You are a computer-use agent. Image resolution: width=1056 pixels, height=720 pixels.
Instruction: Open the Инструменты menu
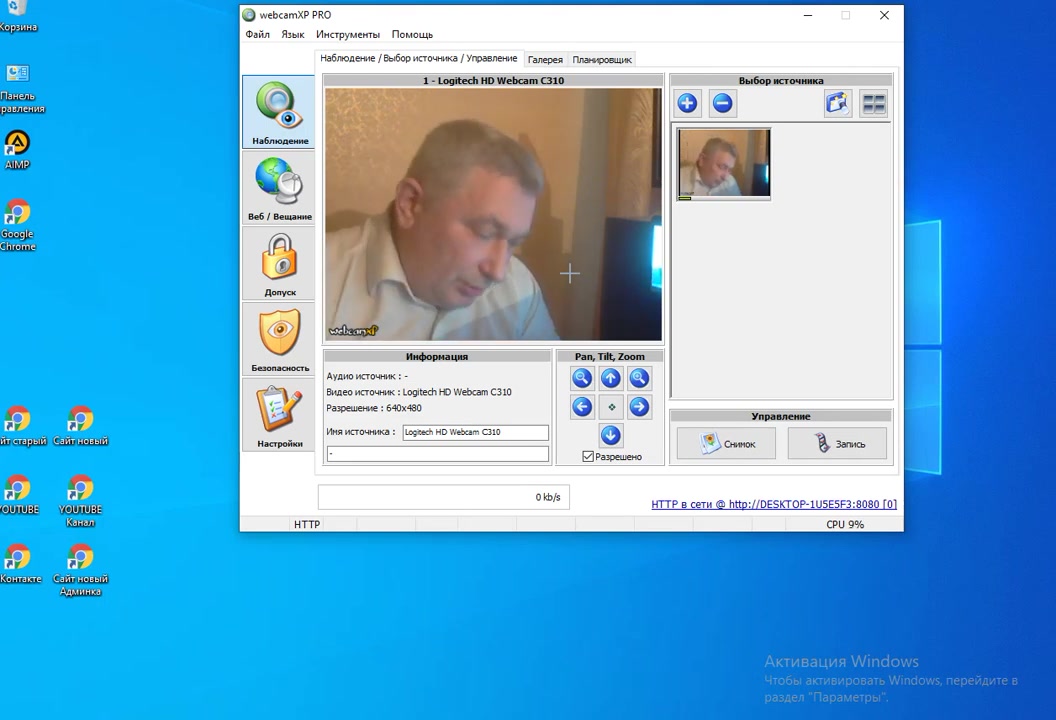[347, 34]
